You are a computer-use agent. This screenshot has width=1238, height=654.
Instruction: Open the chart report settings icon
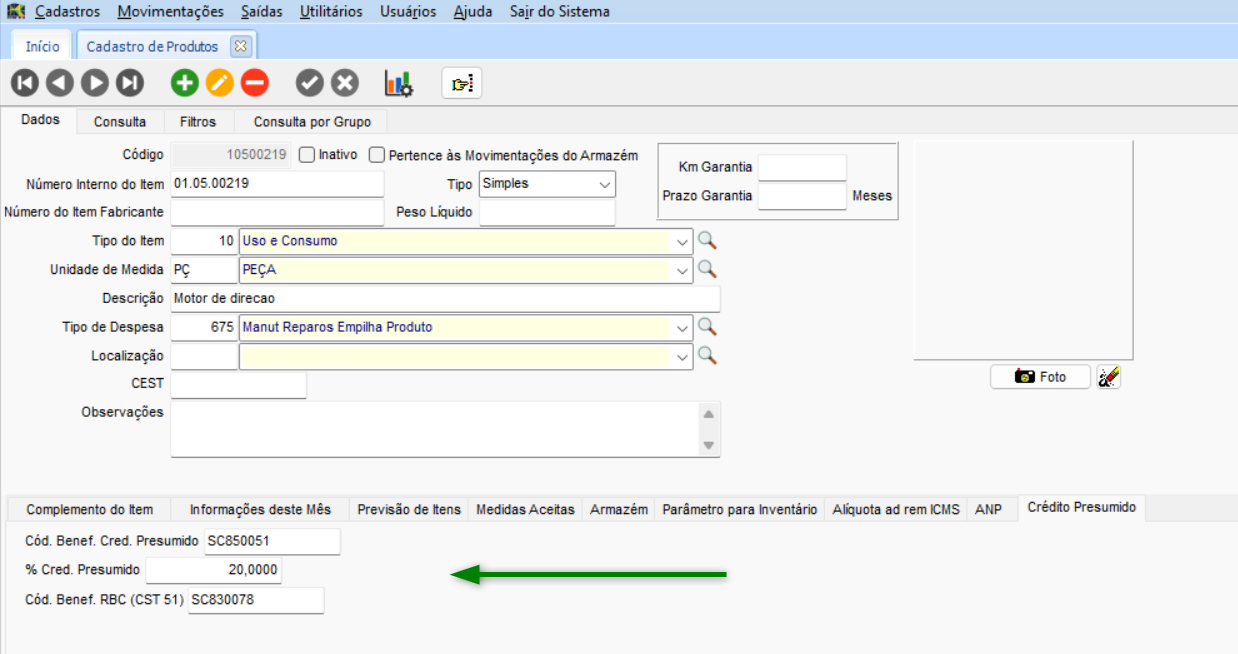[x=399, y=83]
